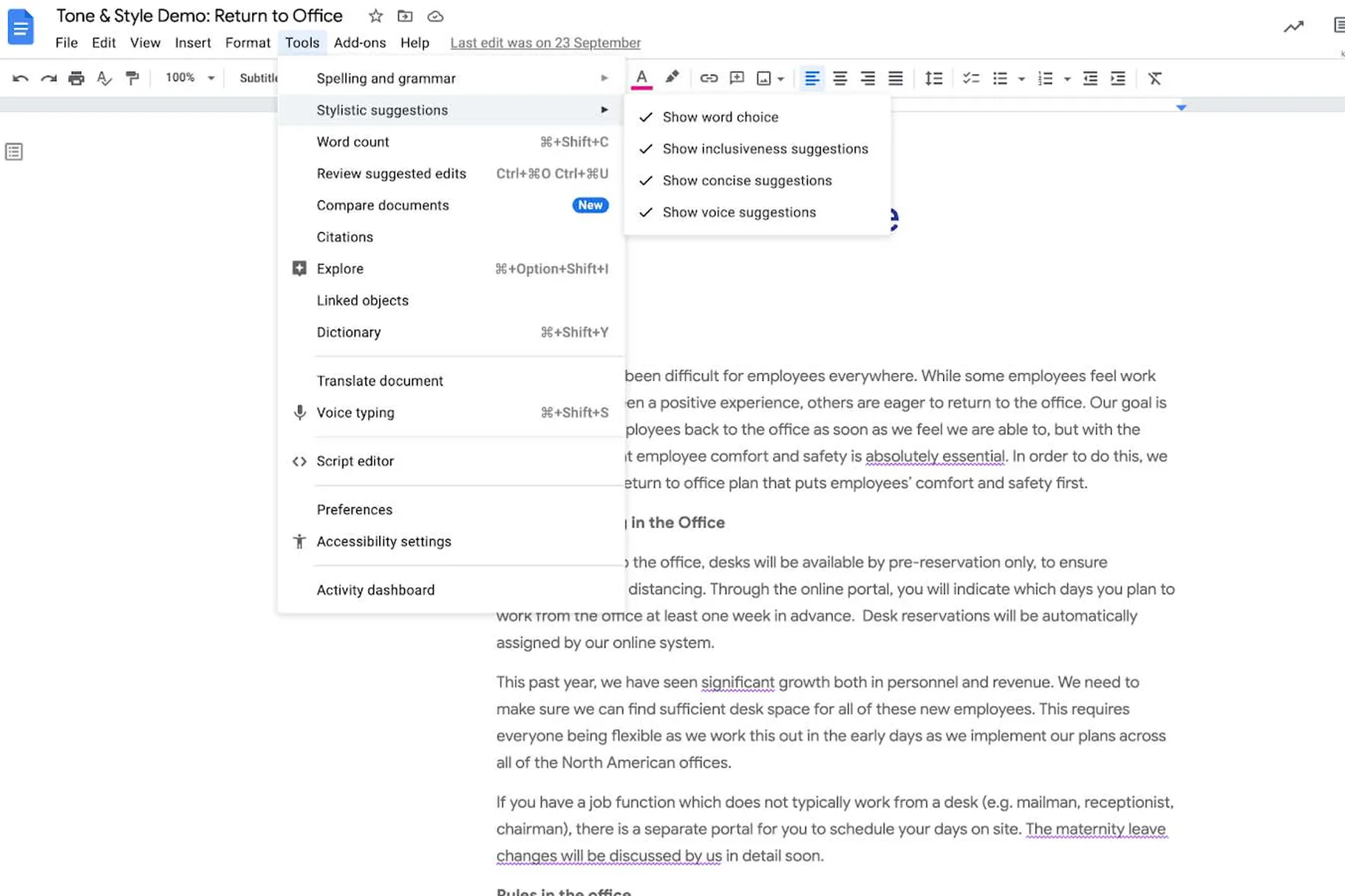Star this document
The image size is (1345, 896).
tap(375, 16)
